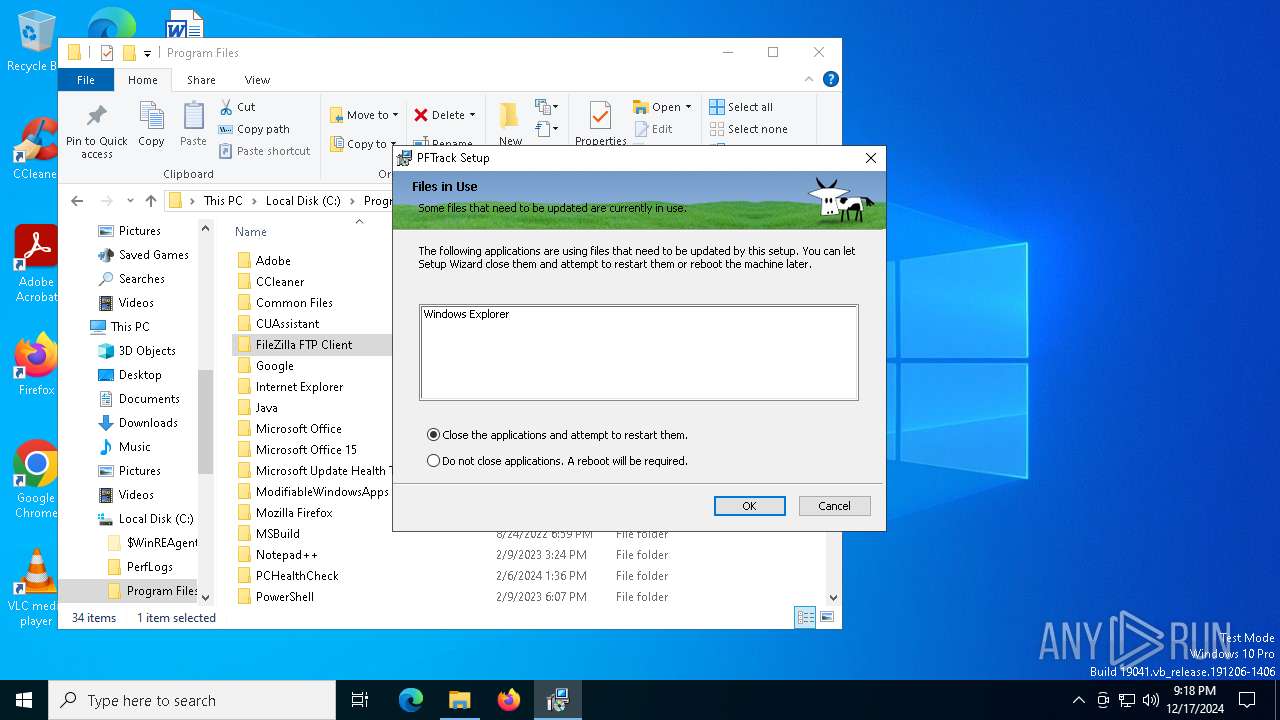The width and height of the screenshot is (1280, 720).
Task: Select the FileZilla FTP Client folder
Action: click(x=304, y=345)
